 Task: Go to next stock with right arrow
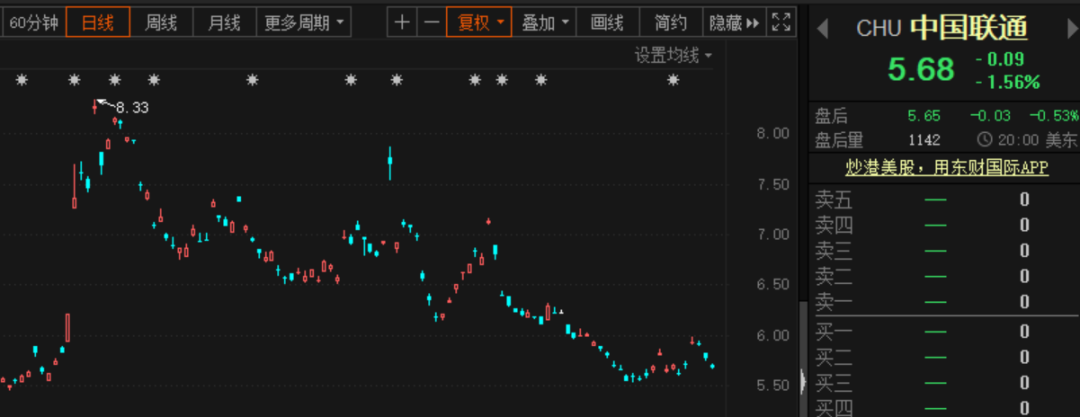click(1072, 29)
